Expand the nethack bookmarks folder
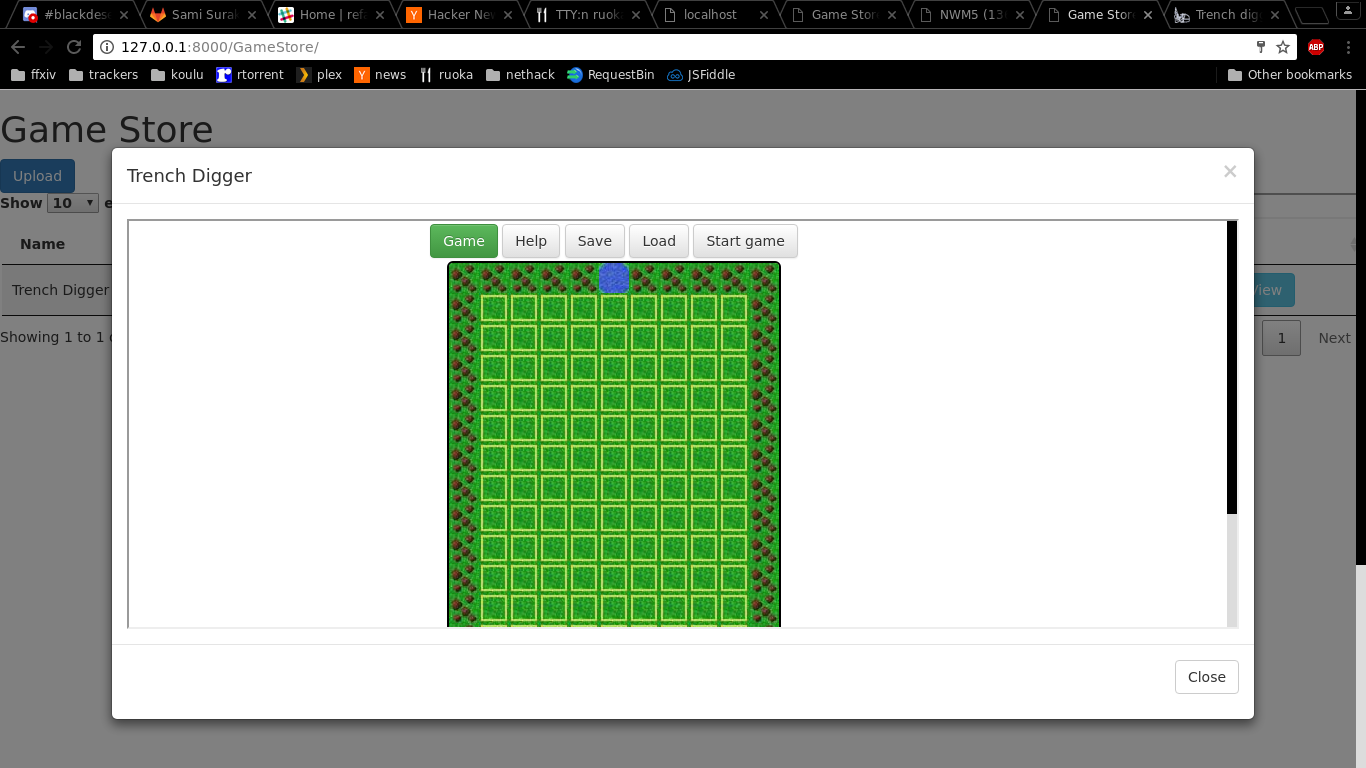 (520, 75)
